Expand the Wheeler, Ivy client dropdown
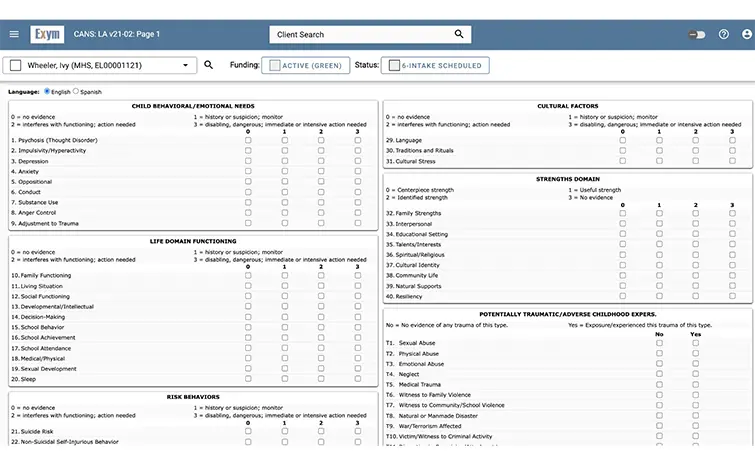 [185, 66]
